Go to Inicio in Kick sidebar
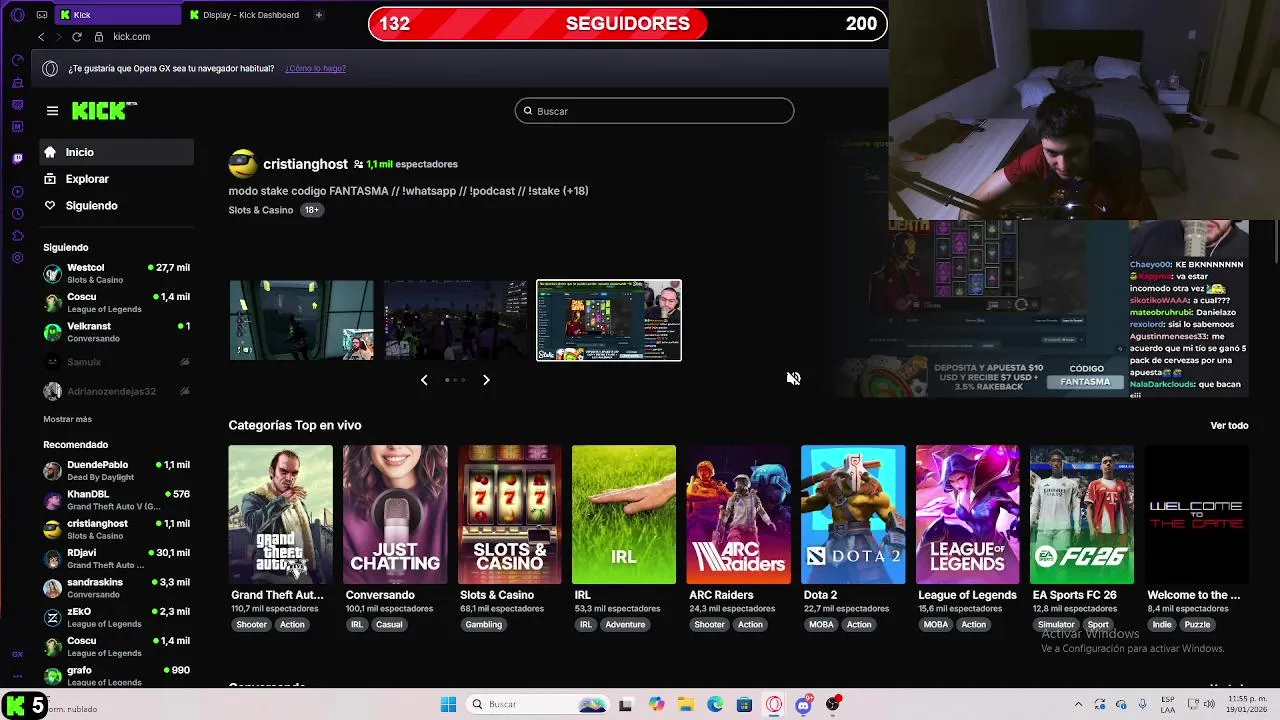Screen dimensions: 1280x720 tap(116, 152)
